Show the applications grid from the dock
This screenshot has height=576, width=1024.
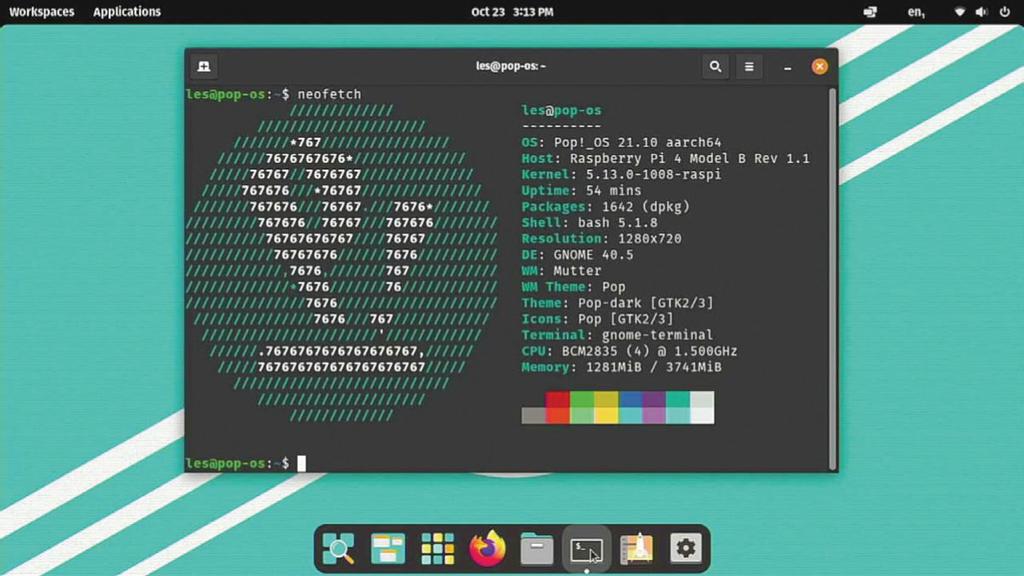click(x=438, y=549)
